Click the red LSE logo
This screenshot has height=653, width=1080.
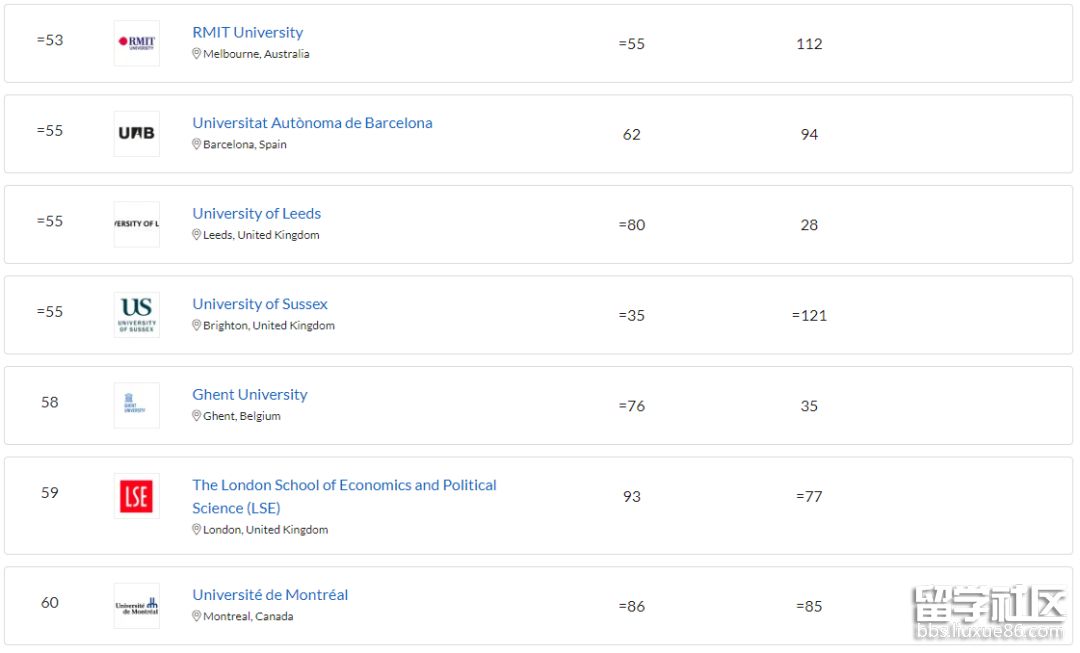click(136, 496)
